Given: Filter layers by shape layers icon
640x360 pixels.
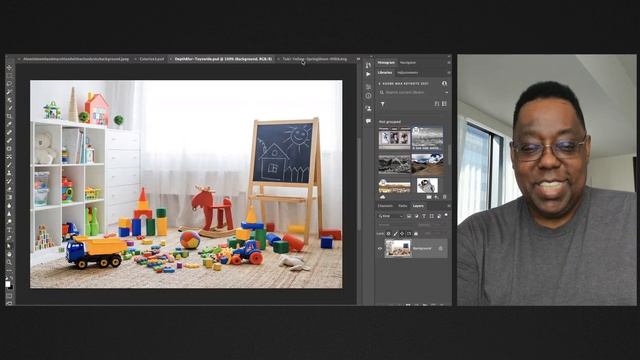Looking at the screenshot, I should click(431, 216).
